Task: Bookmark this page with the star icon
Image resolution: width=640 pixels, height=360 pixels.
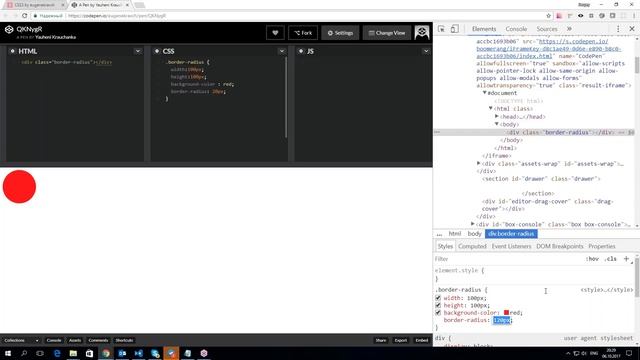Action: tap(548, 16)
